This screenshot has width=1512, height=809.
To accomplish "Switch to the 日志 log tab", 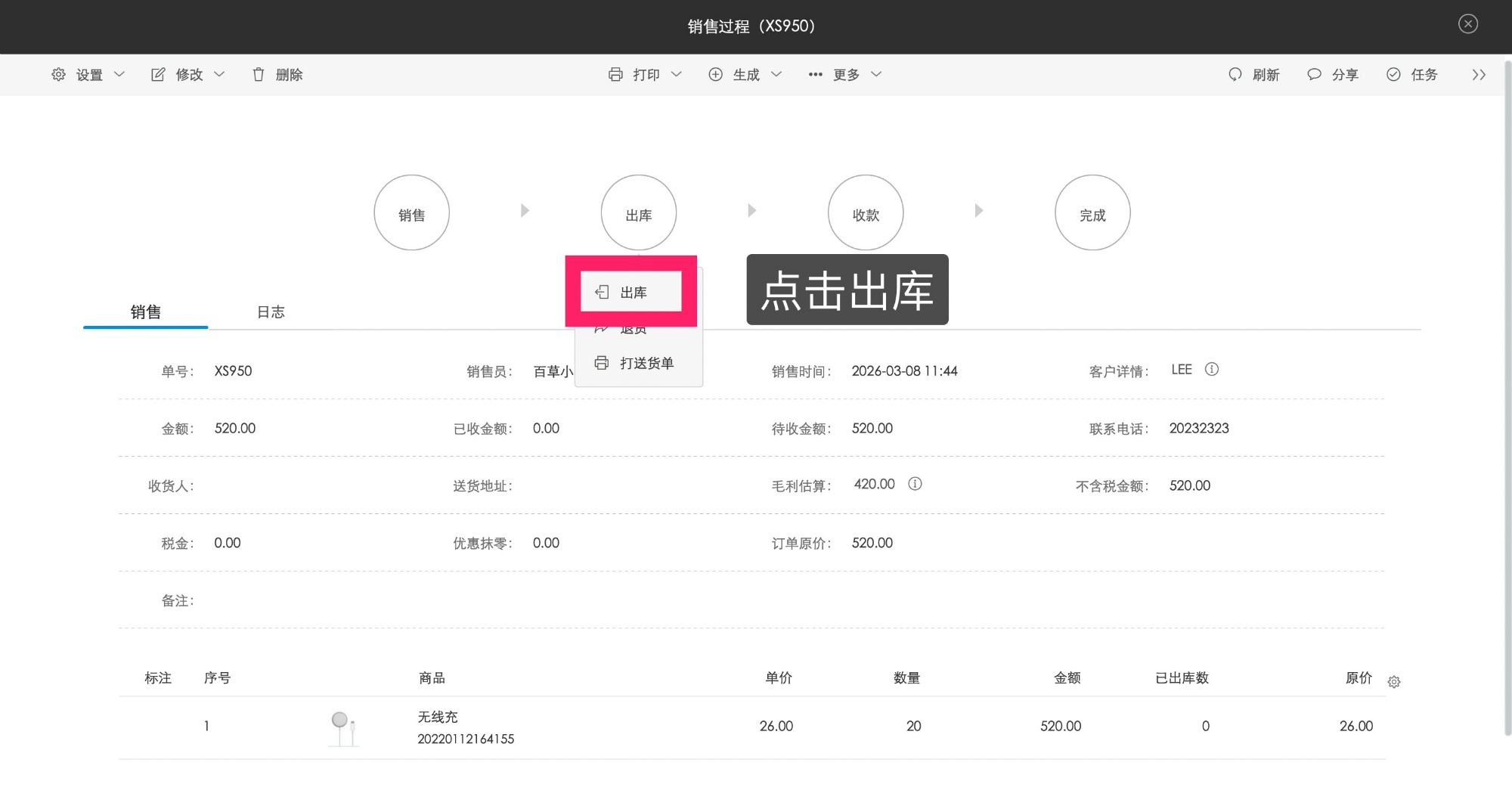I will click(x=270, y=312).
